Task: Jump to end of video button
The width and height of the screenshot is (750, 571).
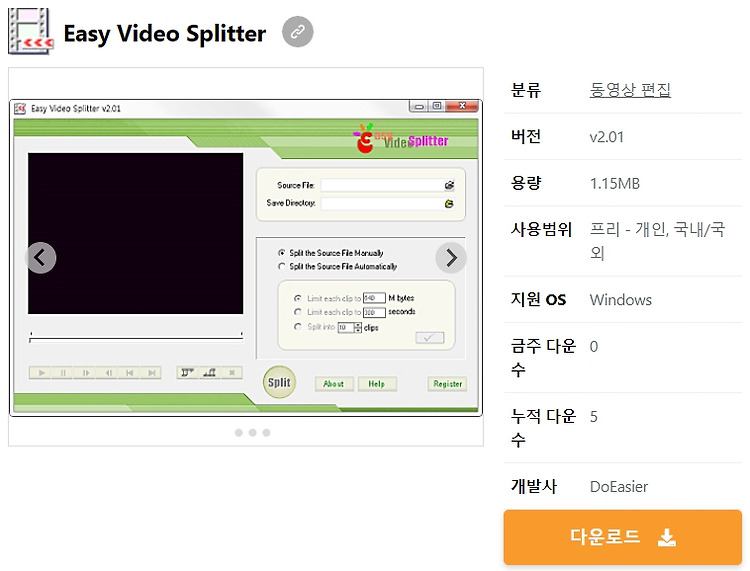Action: pos(151,373)
